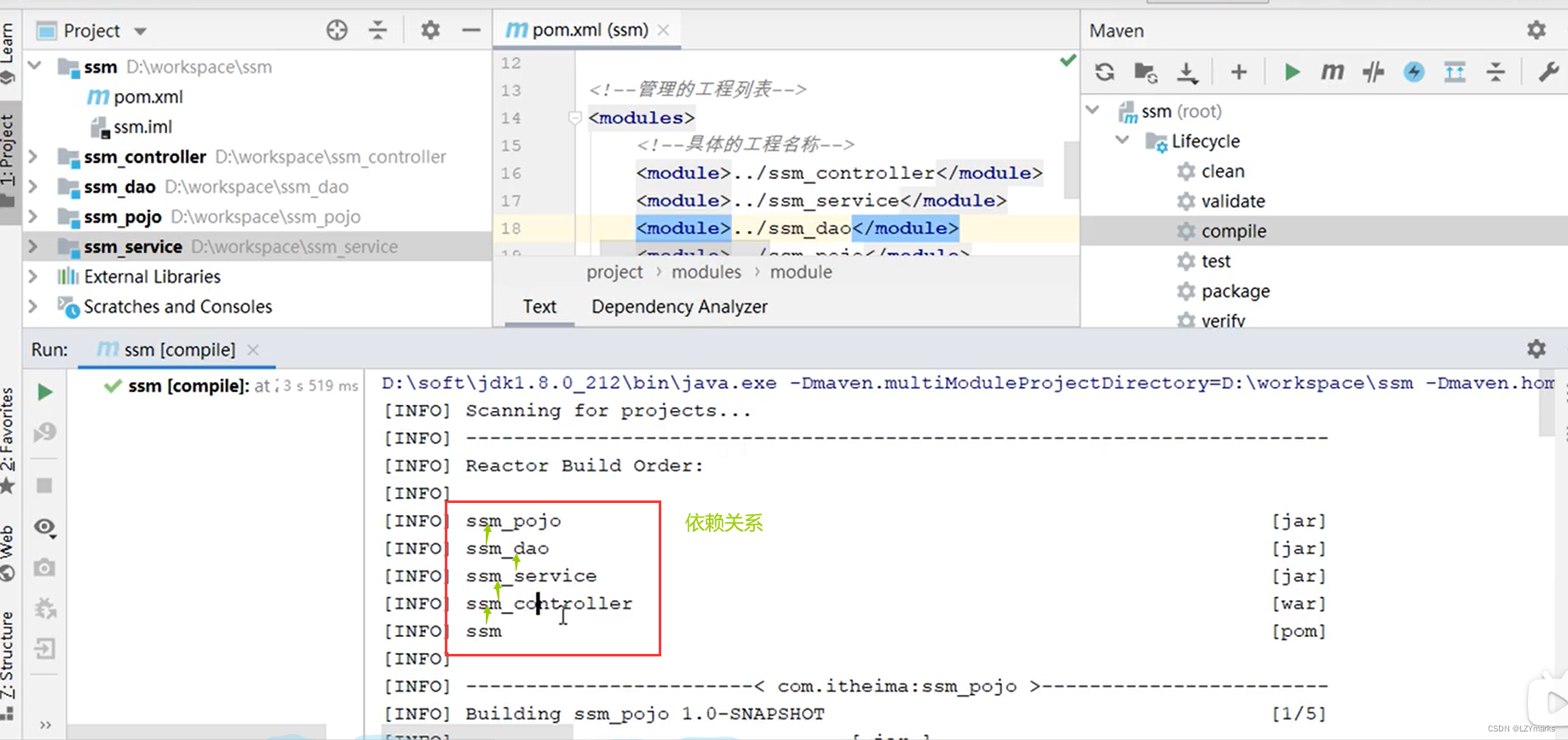This screenshot has width=1568, height=740.
Task: Toggle the eye view options icon
Action: [45, 528]
